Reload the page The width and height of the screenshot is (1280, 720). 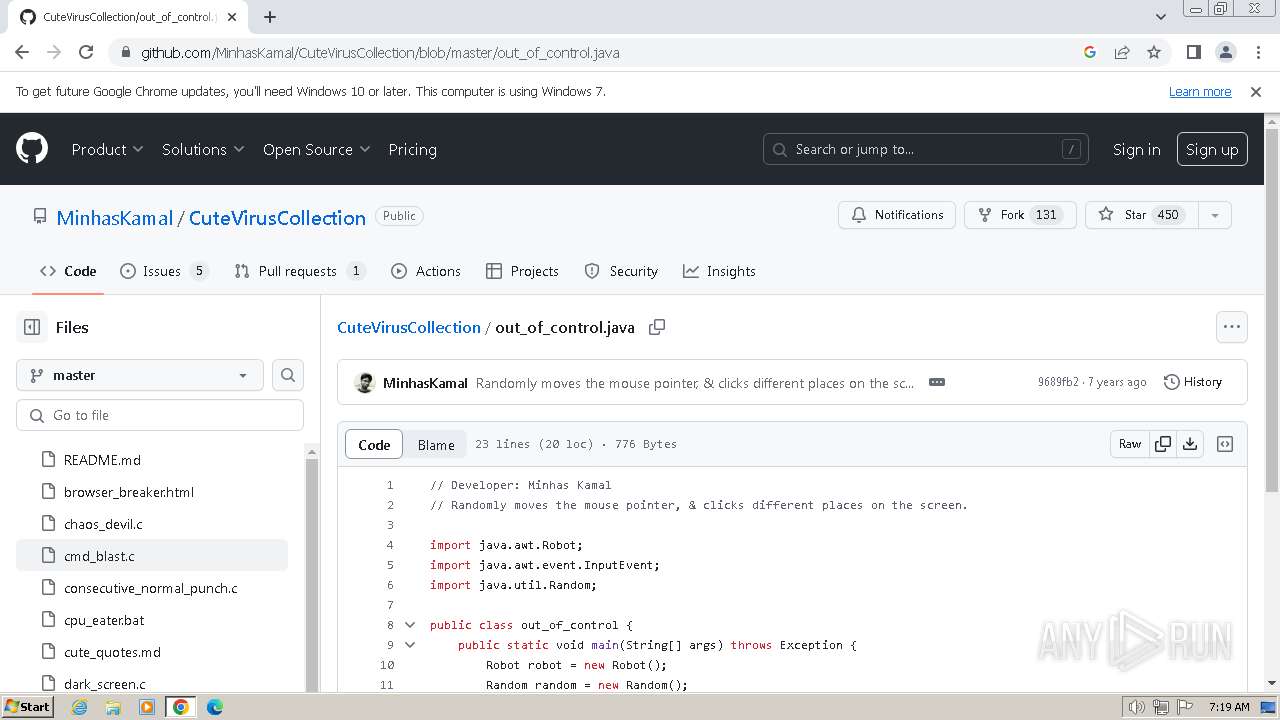click(86, 52)
